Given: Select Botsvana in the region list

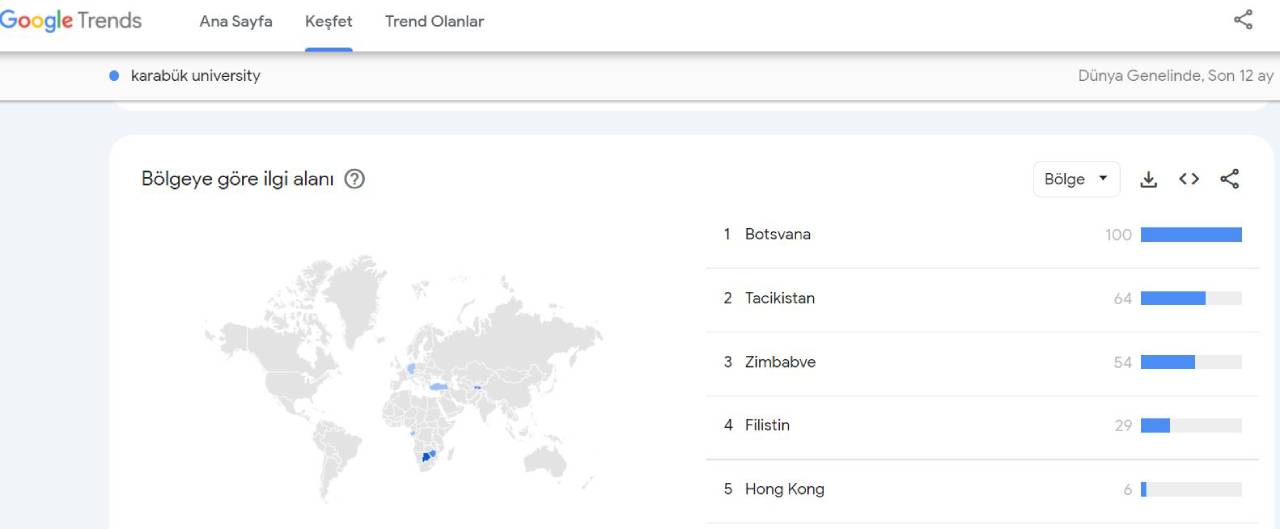Looking at the screenshot, I should point(777,234).
